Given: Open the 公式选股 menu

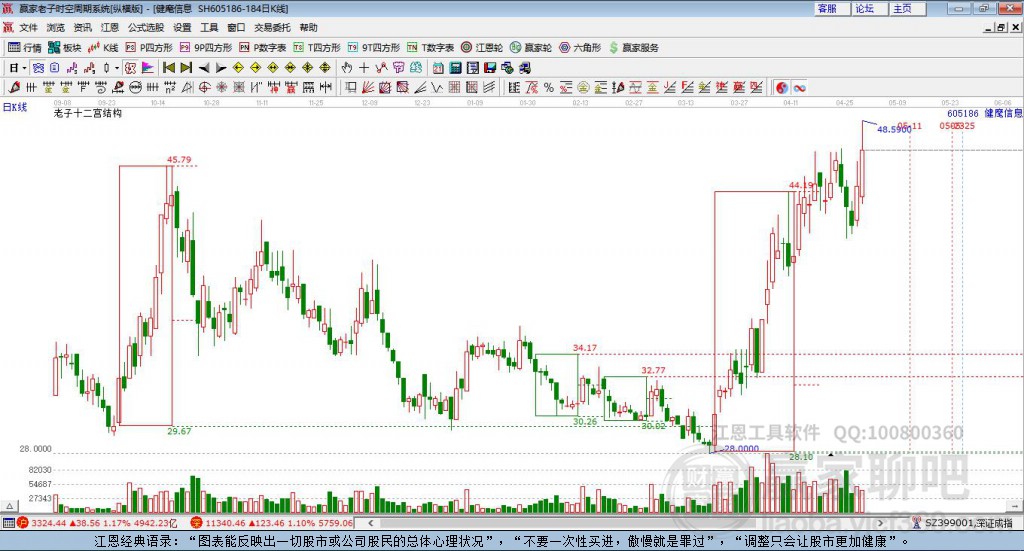Looking at the screenshot, I should pos(146,27).
